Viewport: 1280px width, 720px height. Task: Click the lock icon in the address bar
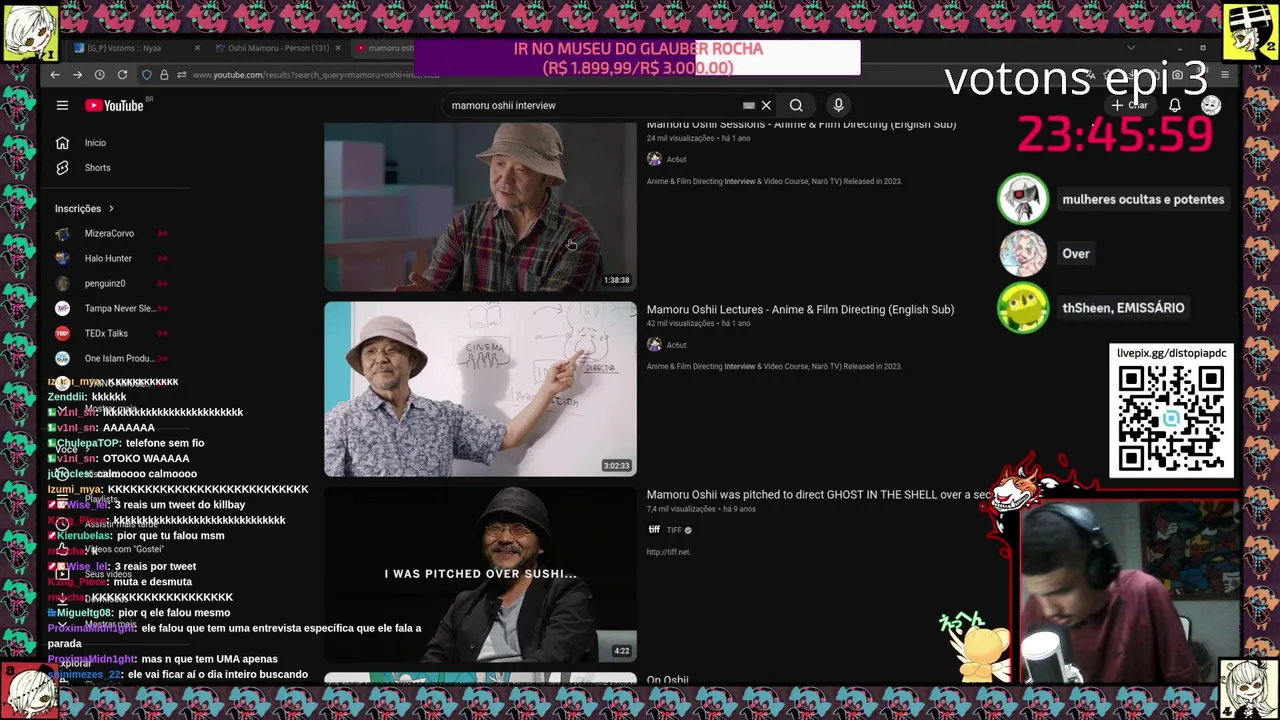point(164,75)
